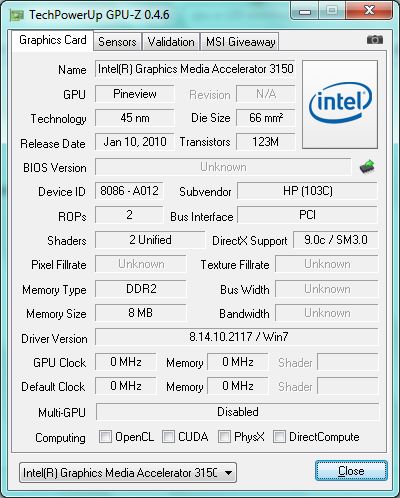This screenshot has height=498, width=400.
Task: Click the GPU-Z title bar app icon
Action: pyautogui.click(x=17, y=15)
